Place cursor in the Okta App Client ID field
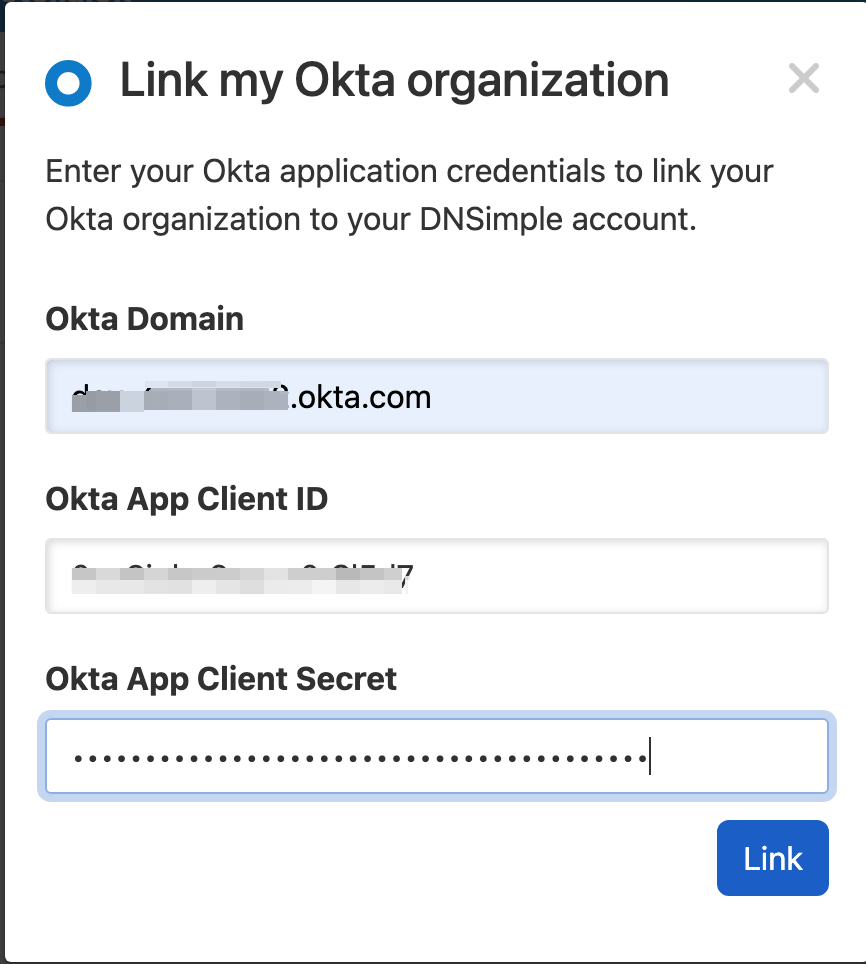This screenshot has width=866, height=964. pos(436,576)
